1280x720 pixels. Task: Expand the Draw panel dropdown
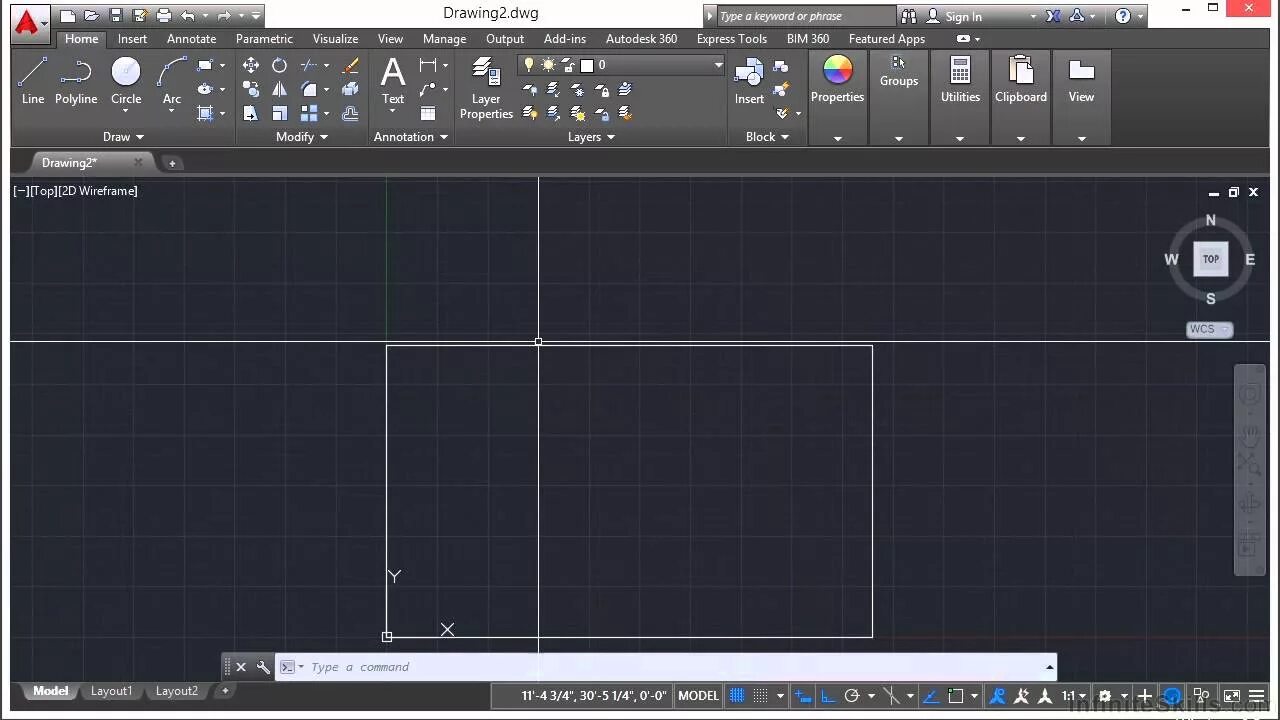coord(123,137)
